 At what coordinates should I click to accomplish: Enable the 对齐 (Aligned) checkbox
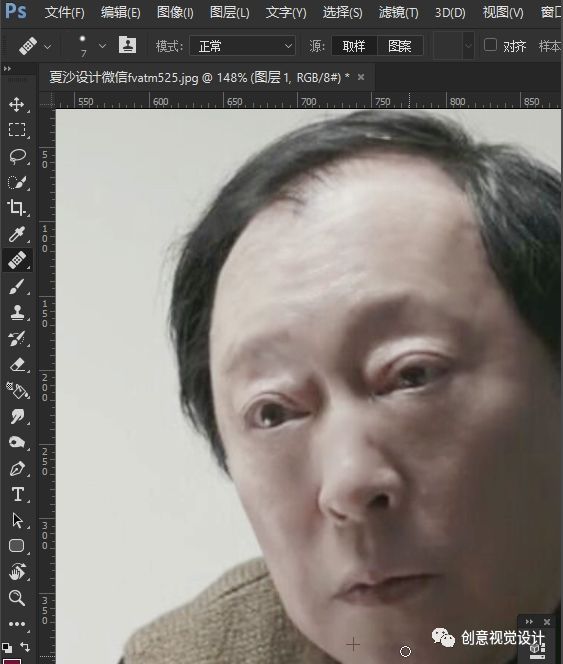(490, 44)
